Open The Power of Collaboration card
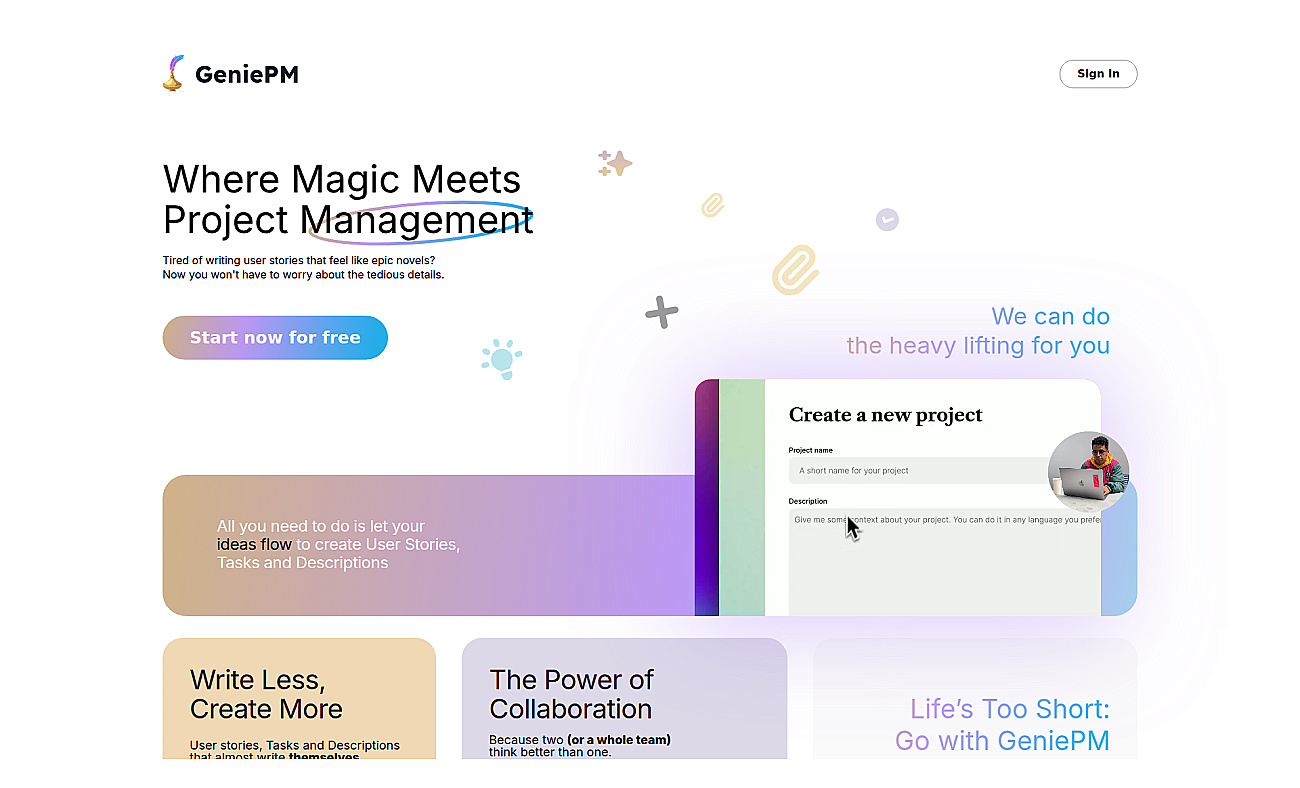Screen dimensions: 1300x788 click(624, 698)
